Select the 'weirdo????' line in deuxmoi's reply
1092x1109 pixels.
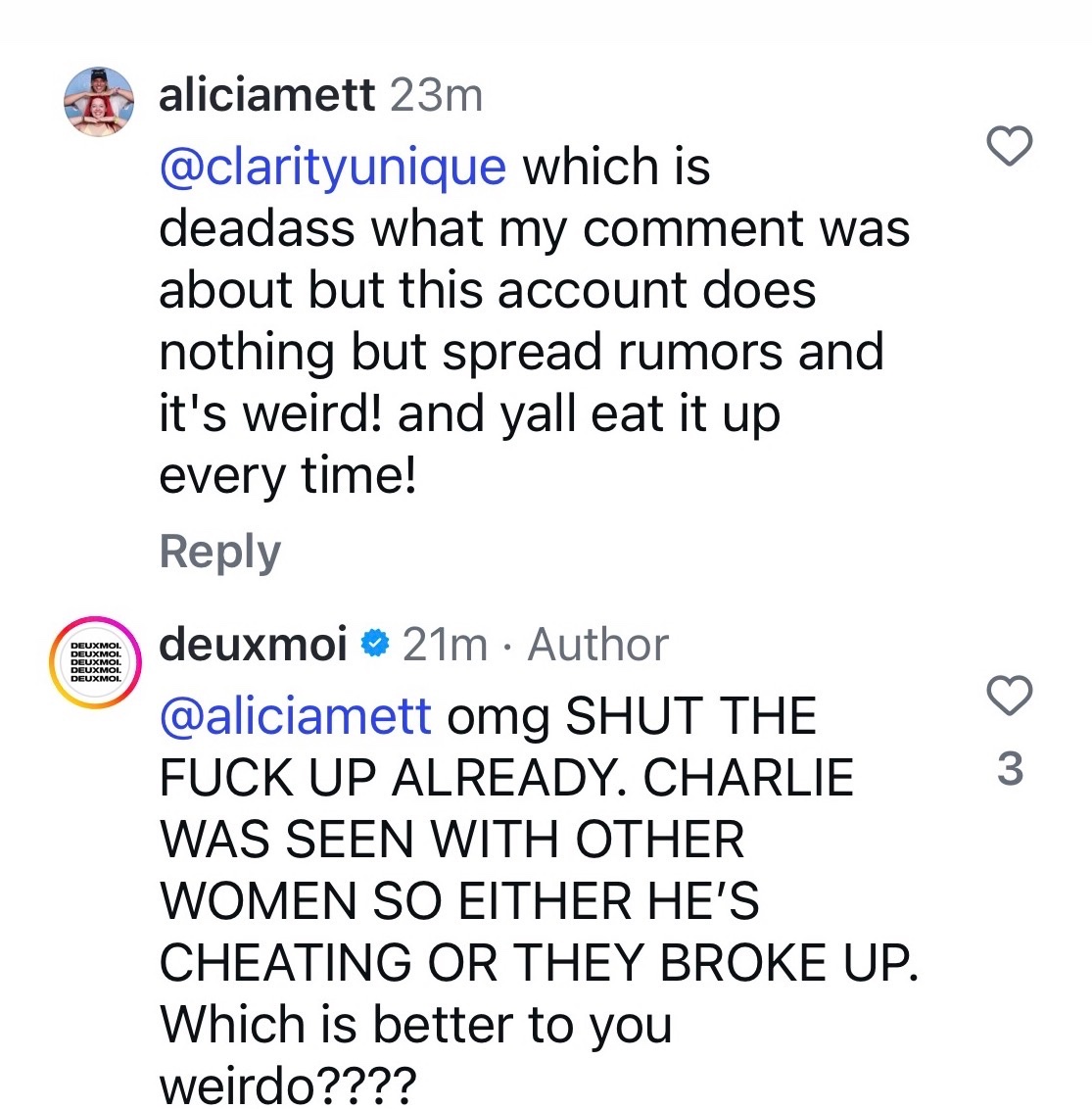coord(288,1085)
